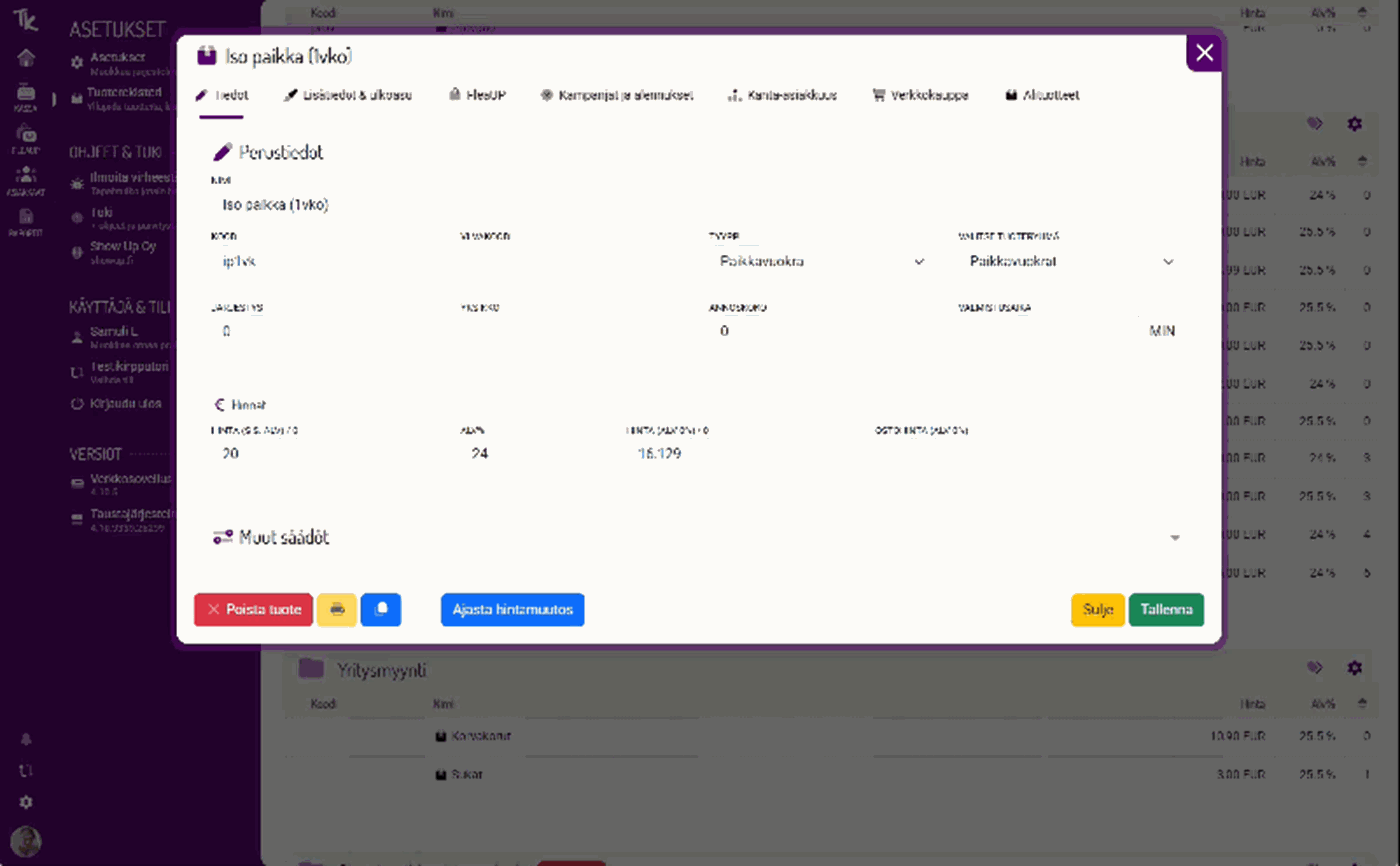1400x866 pixels.
Task: Open the Kassa icon in left sidebar
Action: pyautogui.click(x=27, y=95)
